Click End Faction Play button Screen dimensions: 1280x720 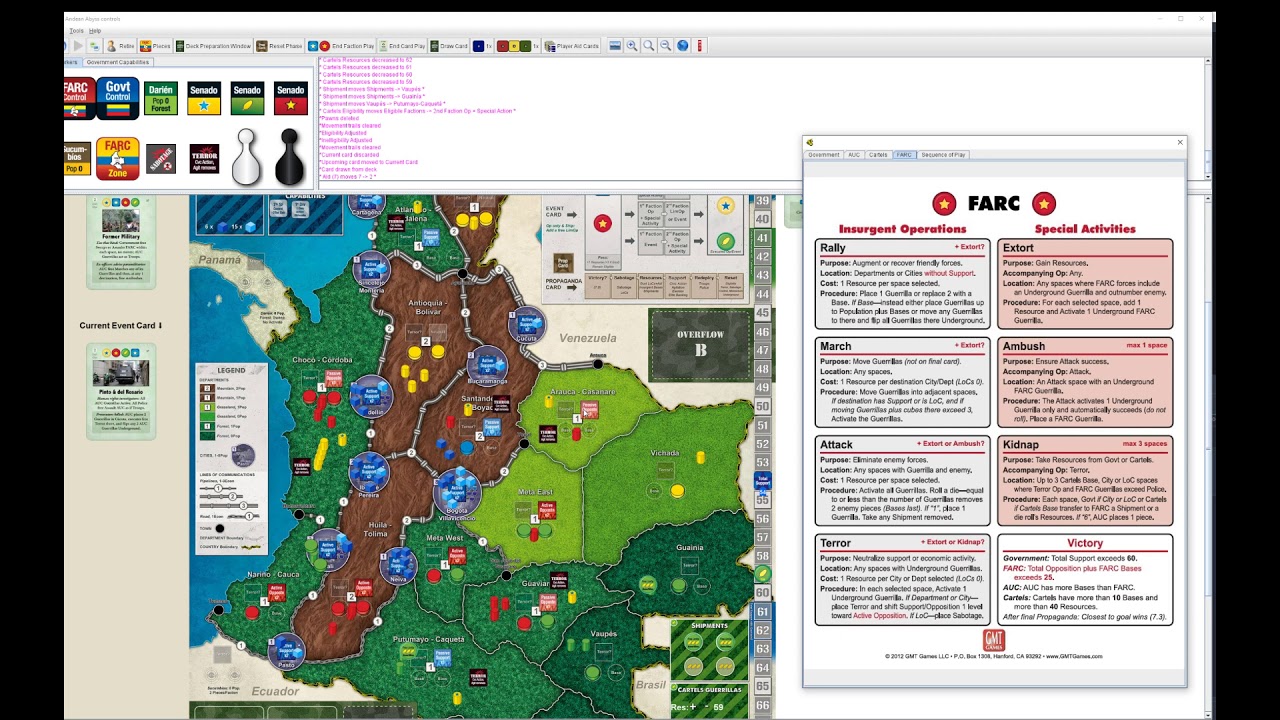[342, 46]
